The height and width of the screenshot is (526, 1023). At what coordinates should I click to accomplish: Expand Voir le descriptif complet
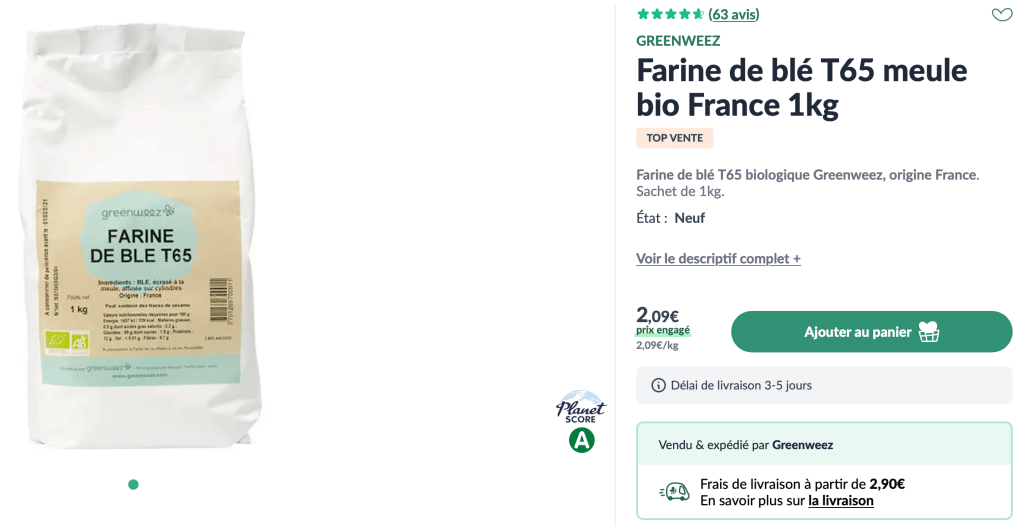[x=718, y=258]
